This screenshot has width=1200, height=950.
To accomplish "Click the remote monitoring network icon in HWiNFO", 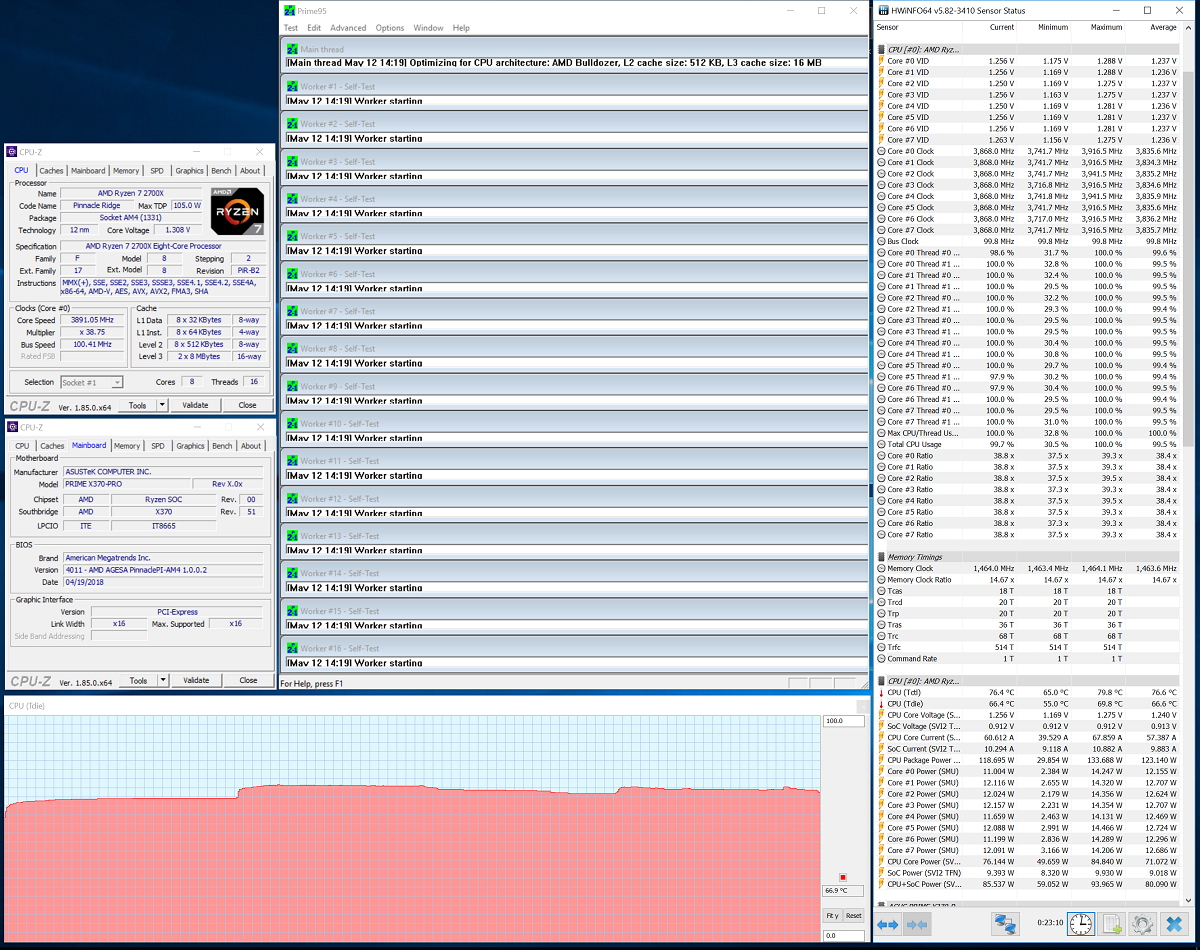I will [x=1003, y=924].
